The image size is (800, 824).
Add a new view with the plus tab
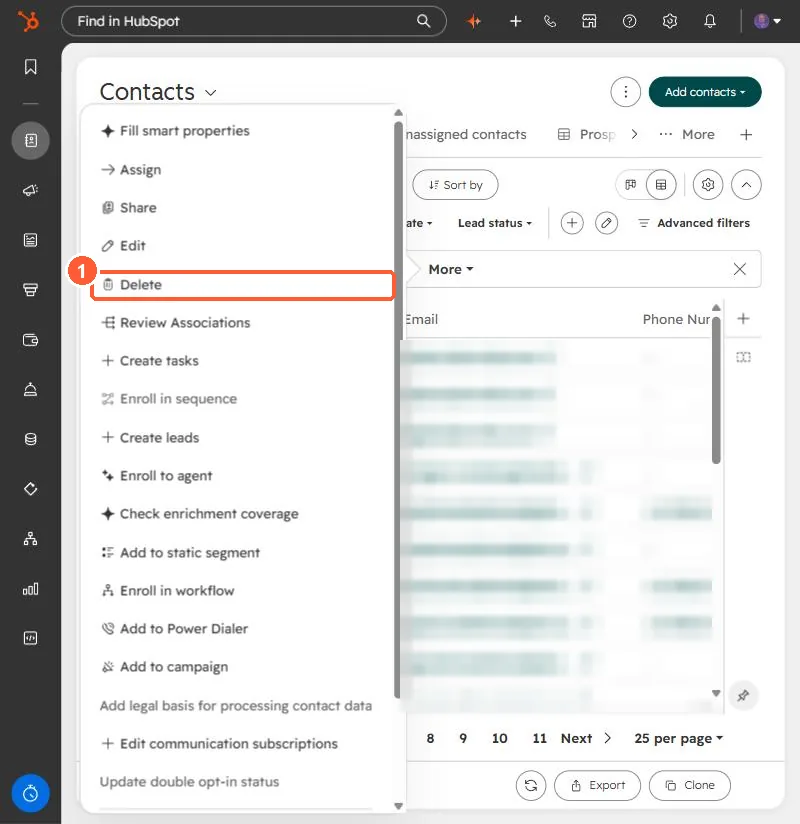point(746,135)
